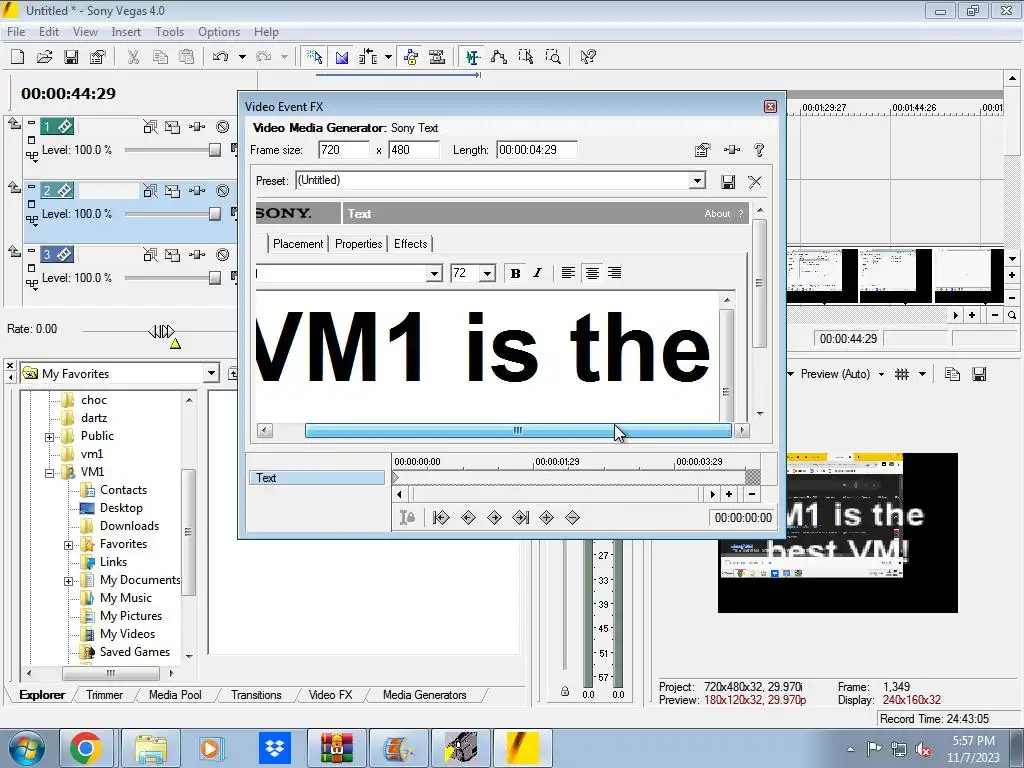Select the Zoom magnifier tool
Screen dimensions: 1024x768
click(553, 57)
